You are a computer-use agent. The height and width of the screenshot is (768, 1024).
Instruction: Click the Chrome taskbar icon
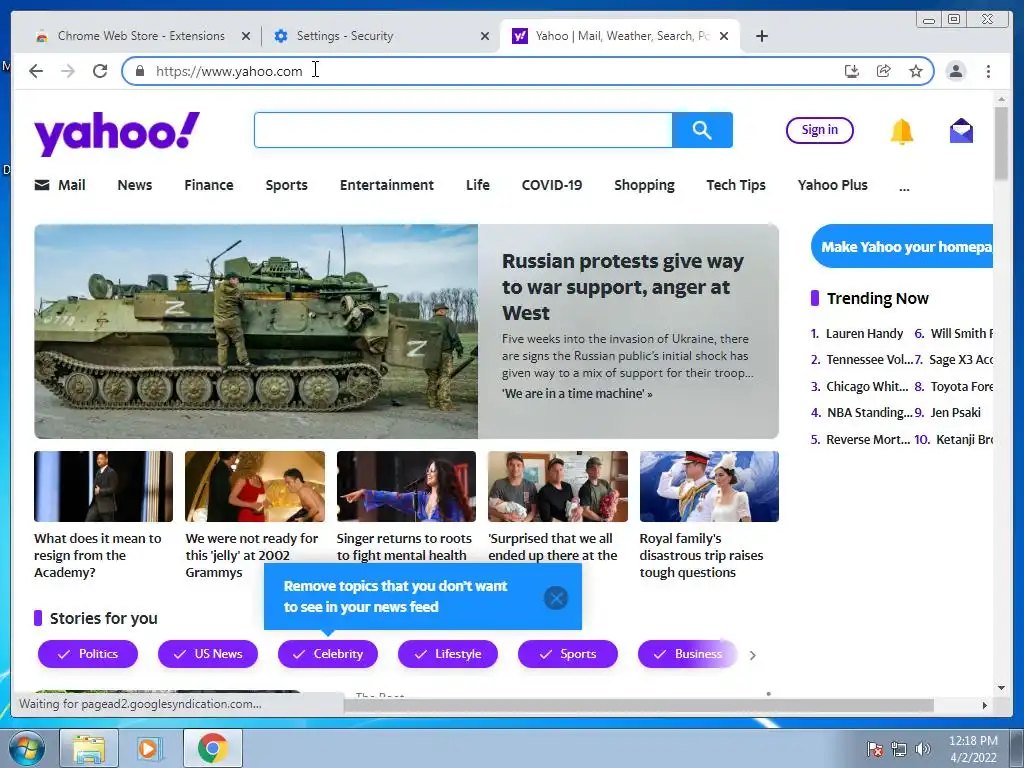[213, 748]
